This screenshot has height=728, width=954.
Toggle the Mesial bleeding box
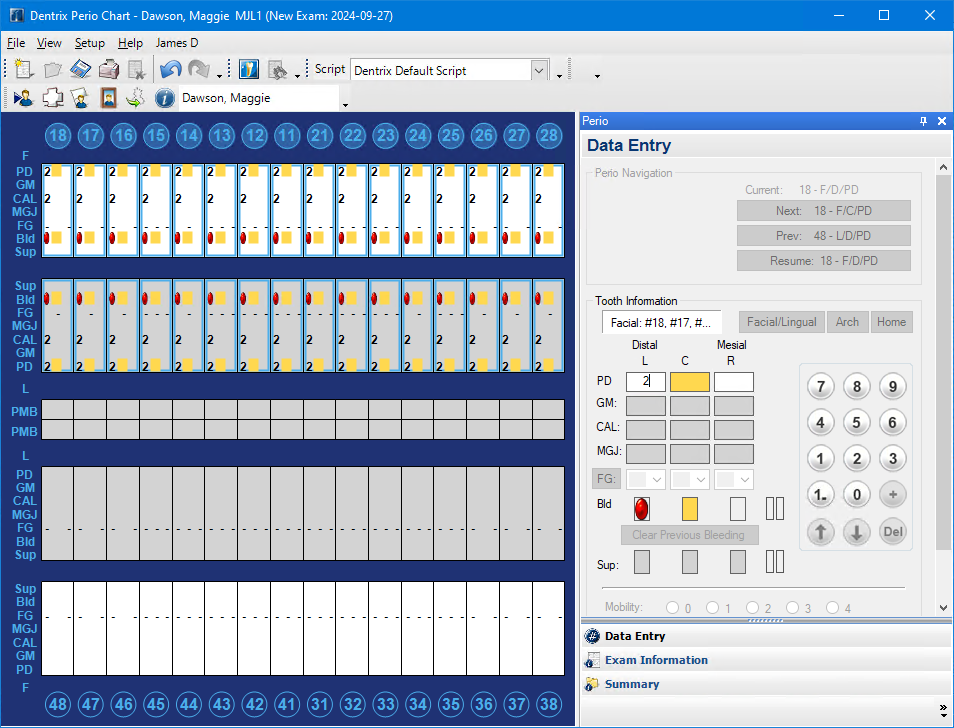click(738, 508)
